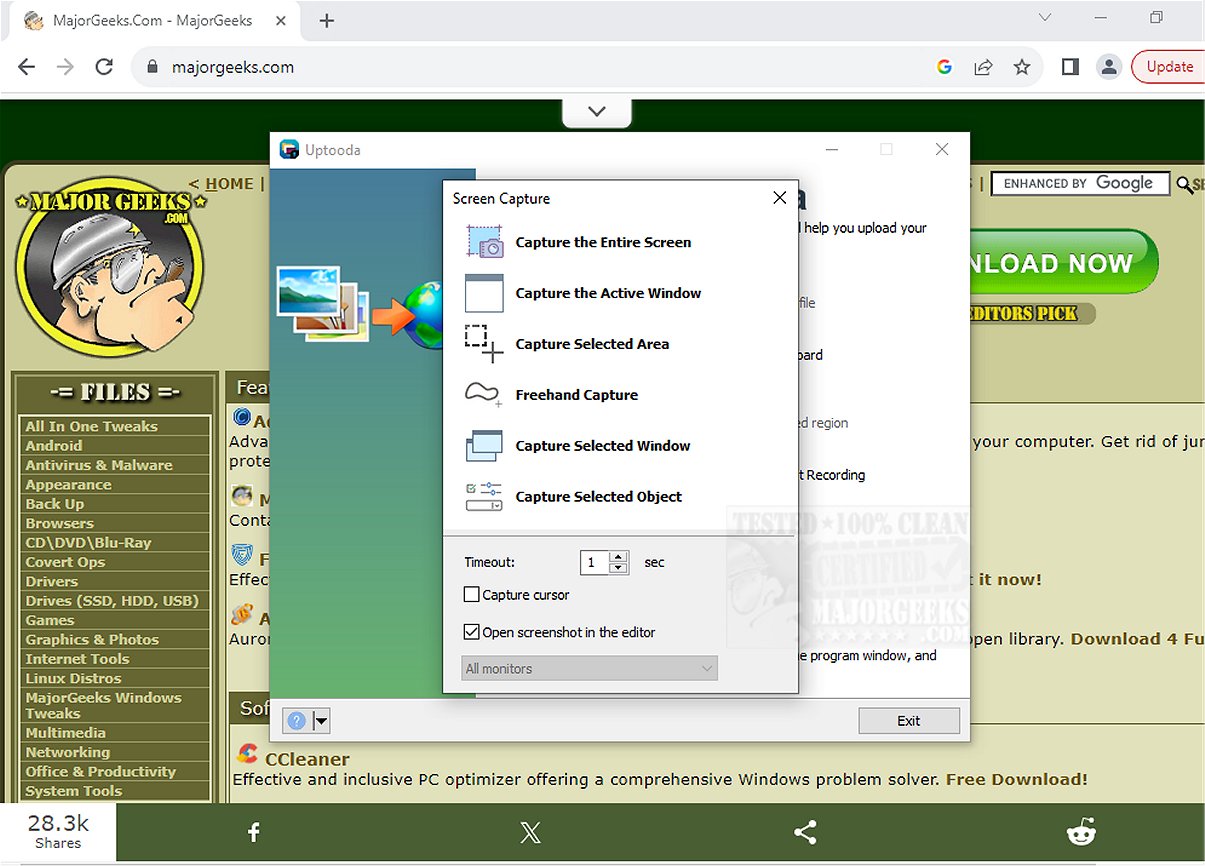Expand the page top chevron toggle

pyautogui.click(x=597, y=112)
